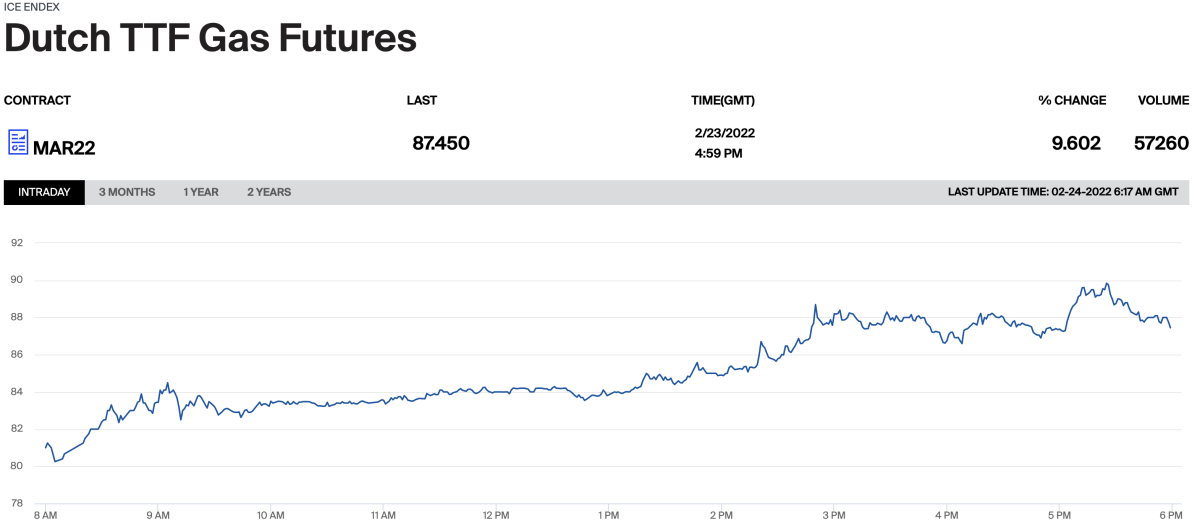Click the 8 AM label on the time axis
The image size is (1200, 526).
pyautogui.click(x=46, y=515)
